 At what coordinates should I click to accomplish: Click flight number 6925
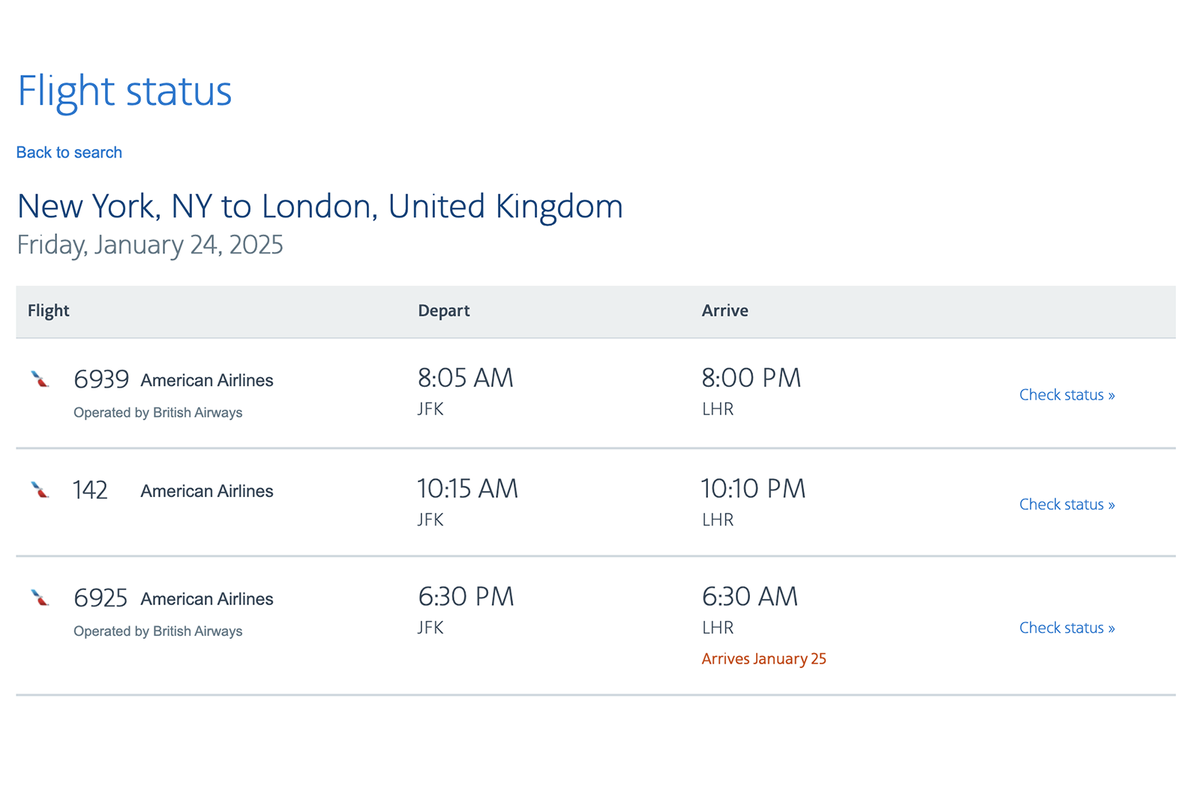101,597
